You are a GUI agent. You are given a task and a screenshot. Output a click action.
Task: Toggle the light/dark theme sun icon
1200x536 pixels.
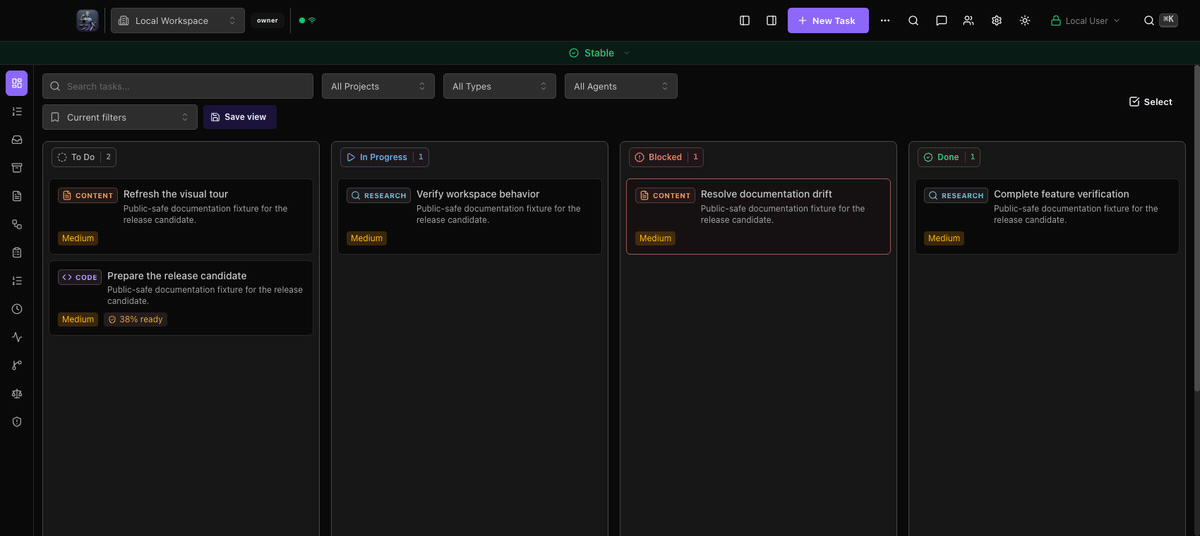(1024, 20)
